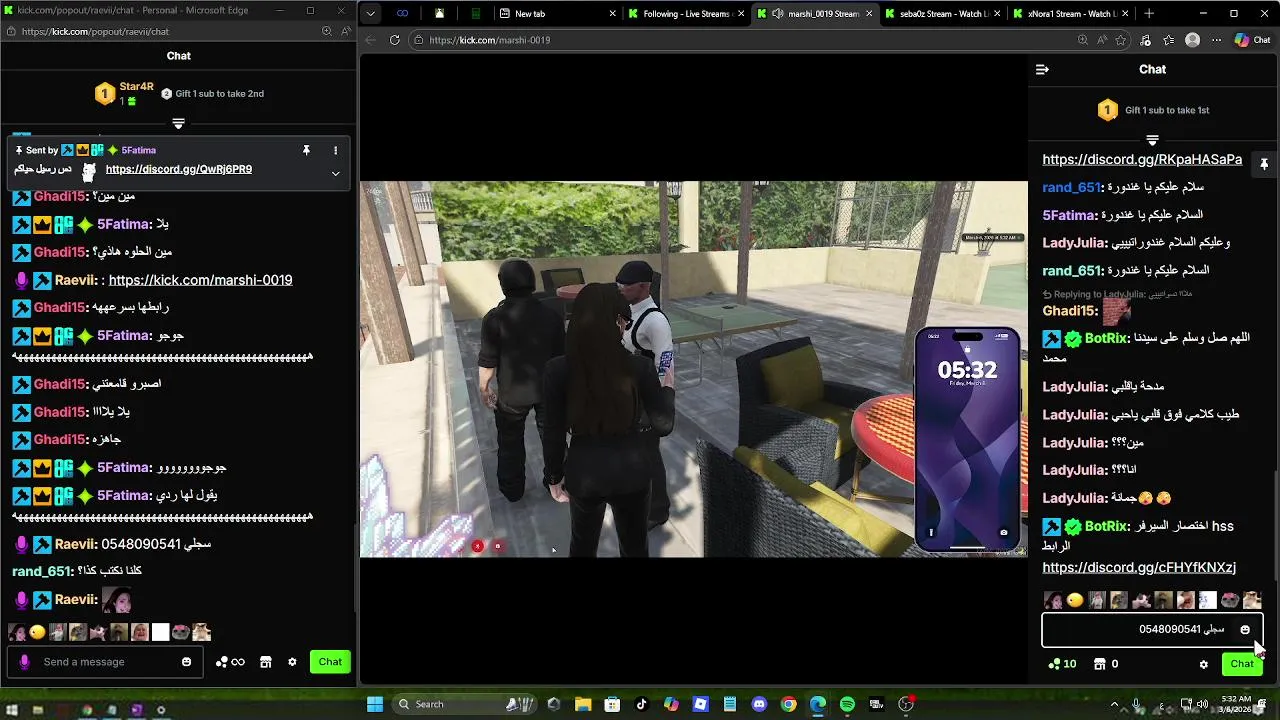Click the pinned infinity icon tab

(x=402, y=14)
